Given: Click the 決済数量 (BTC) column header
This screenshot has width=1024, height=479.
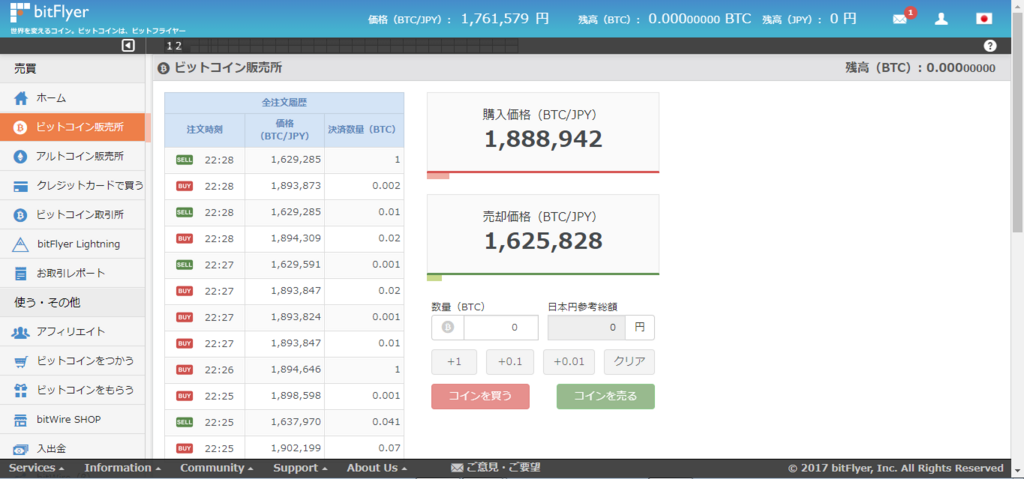Looking at the screenshot, I should [x=364, y=130].
